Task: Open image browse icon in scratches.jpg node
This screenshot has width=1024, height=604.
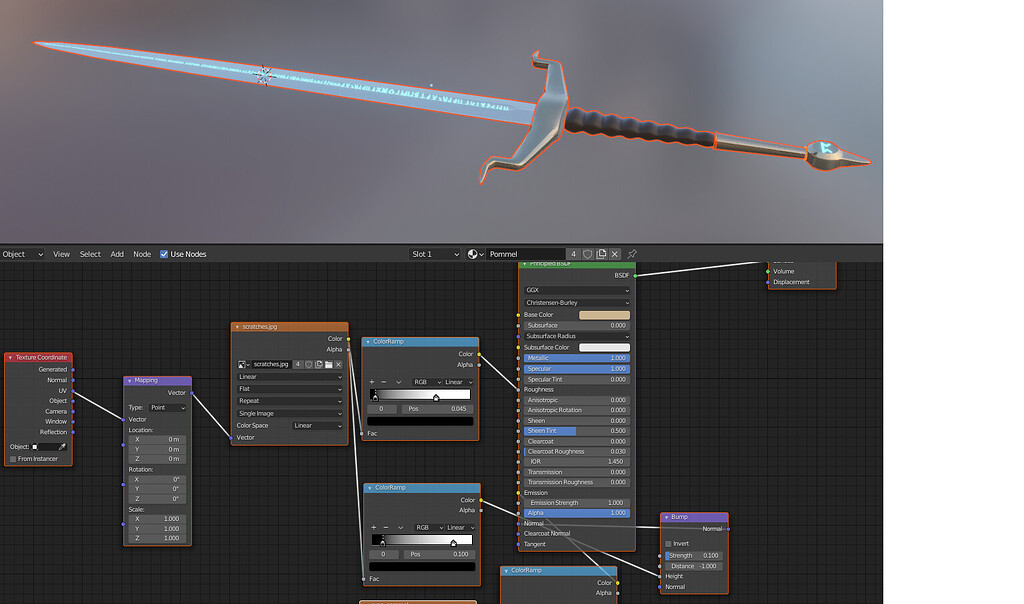Action: [x=244, y=364]
